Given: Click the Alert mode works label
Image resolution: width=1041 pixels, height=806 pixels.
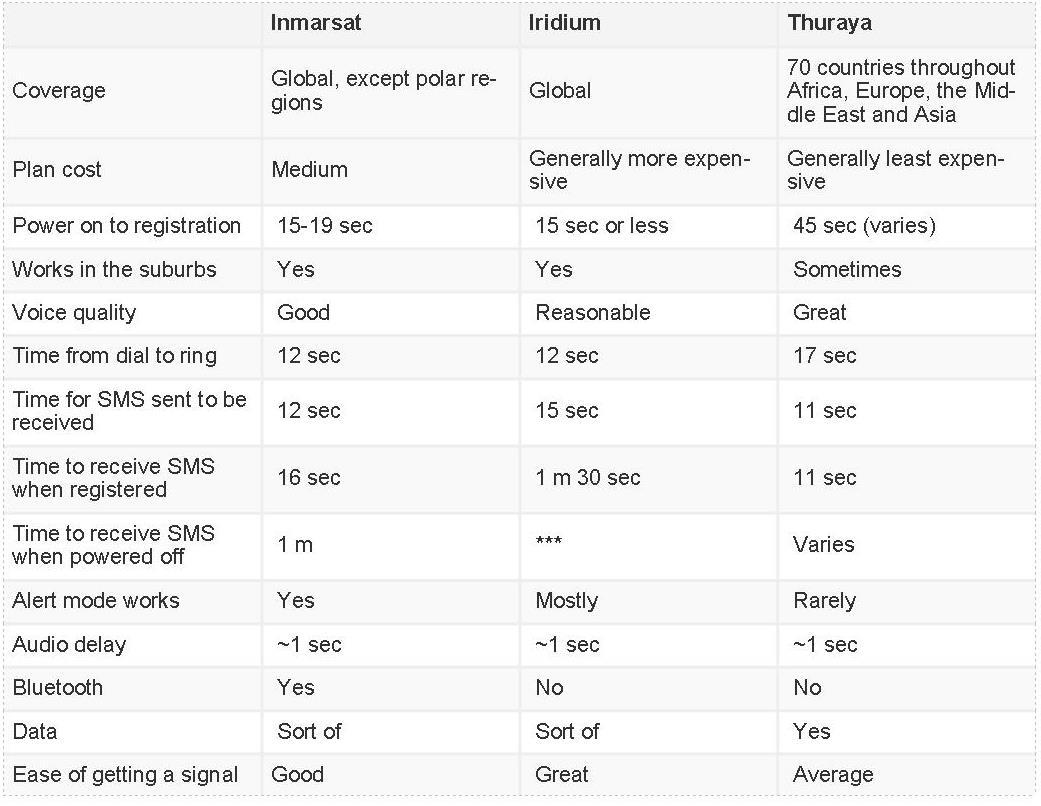Looking at the screenshot, I should click(96, 601).
